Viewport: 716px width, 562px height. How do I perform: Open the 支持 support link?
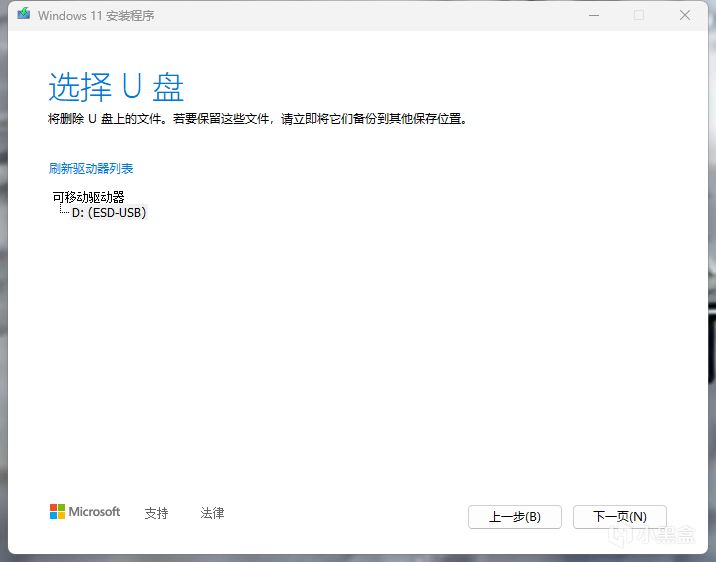click(156, 513)
